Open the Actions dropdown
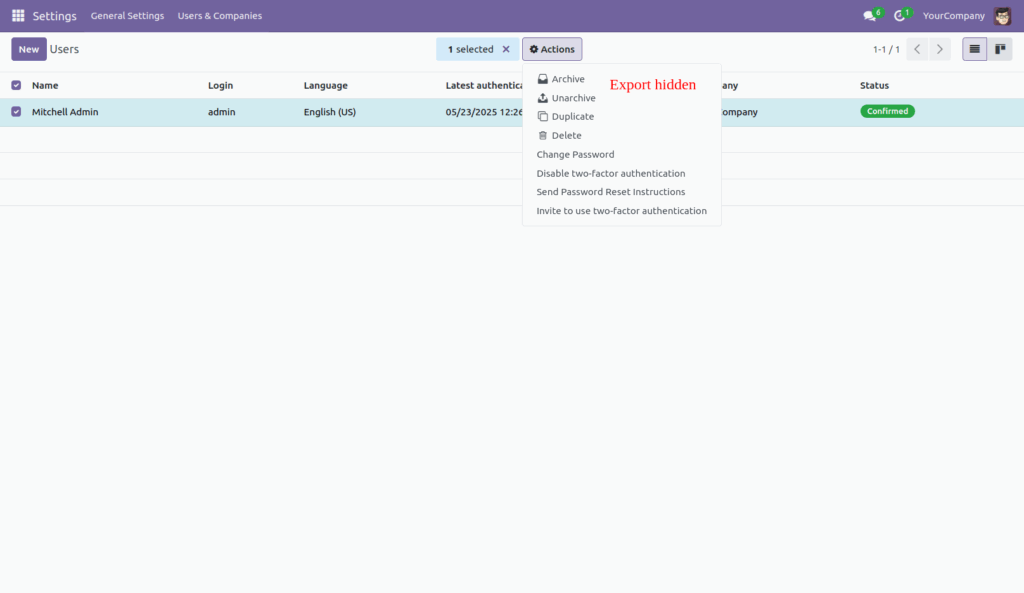1024x593 pixels. [551, 48]
